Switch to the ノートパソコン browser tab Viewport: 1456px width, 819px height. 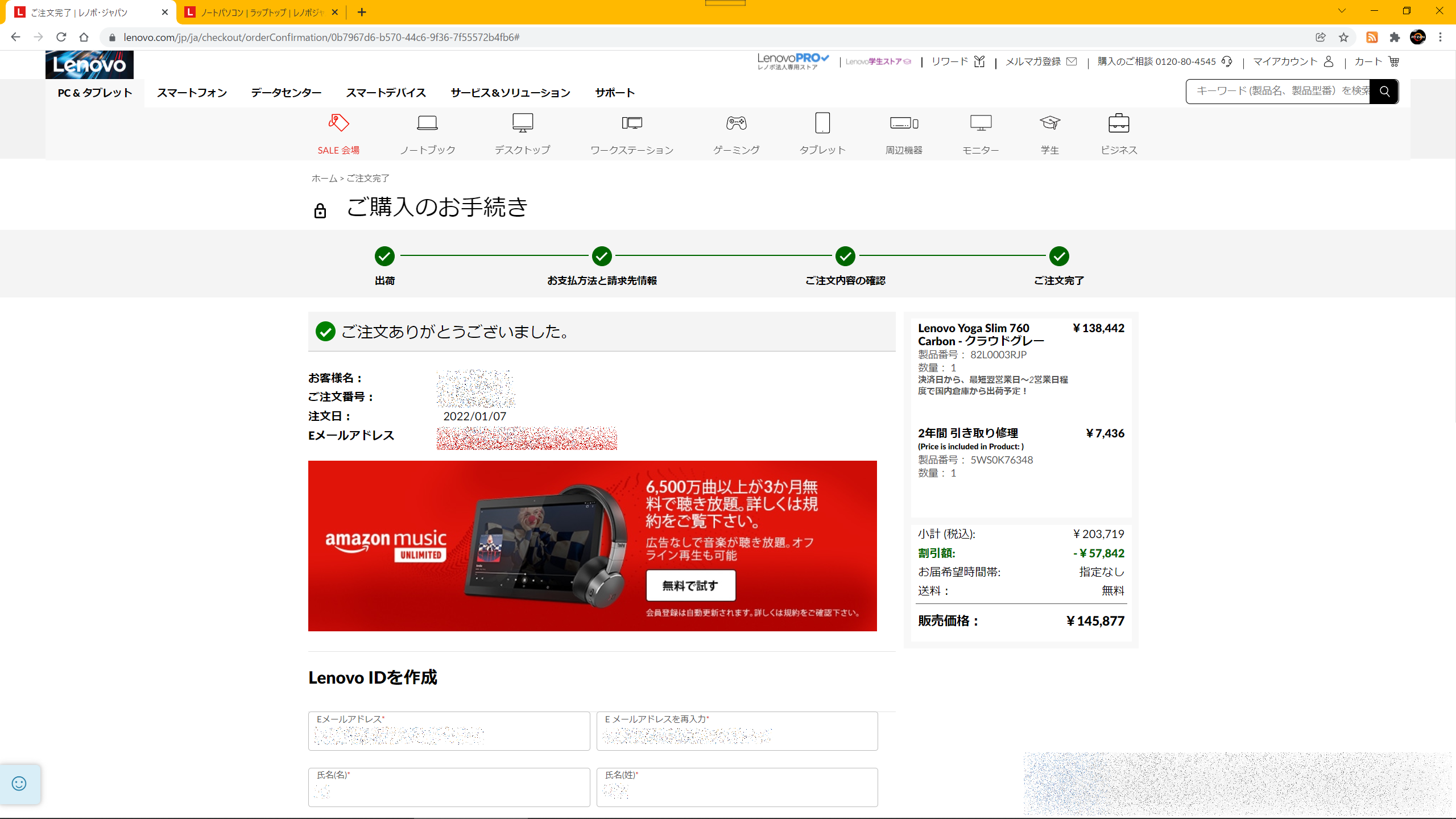[x=262, y=13]
